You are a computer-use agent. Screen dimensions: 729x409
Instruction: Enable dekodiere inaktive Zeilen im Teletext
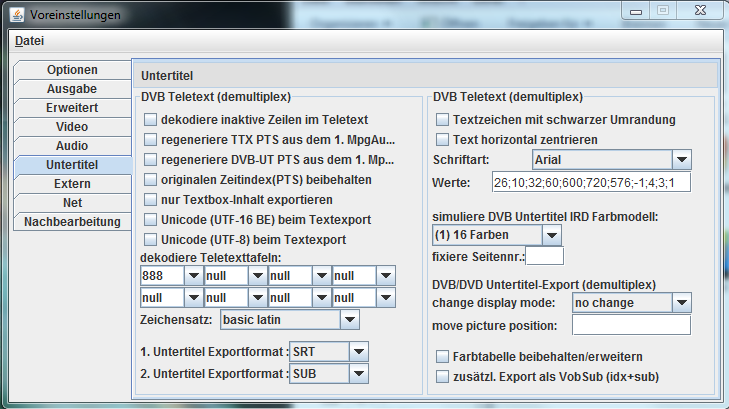click(x=151, y=120)
